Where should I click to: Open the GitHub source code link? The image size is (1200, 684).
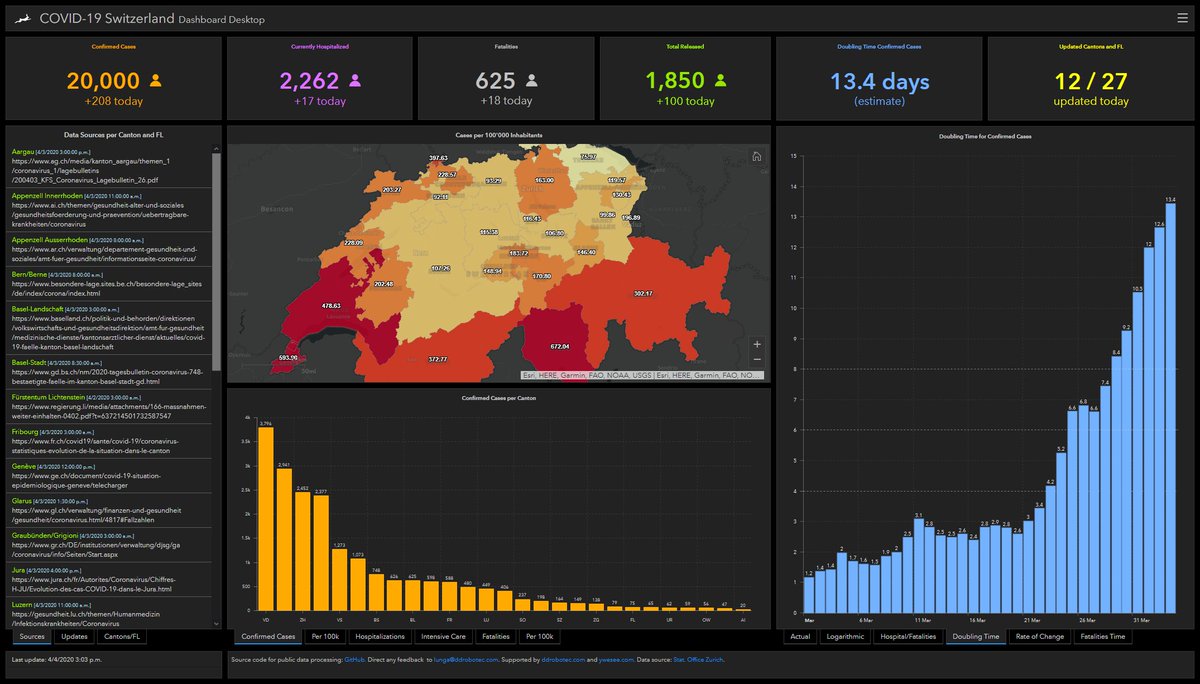(x=355, y=660)
